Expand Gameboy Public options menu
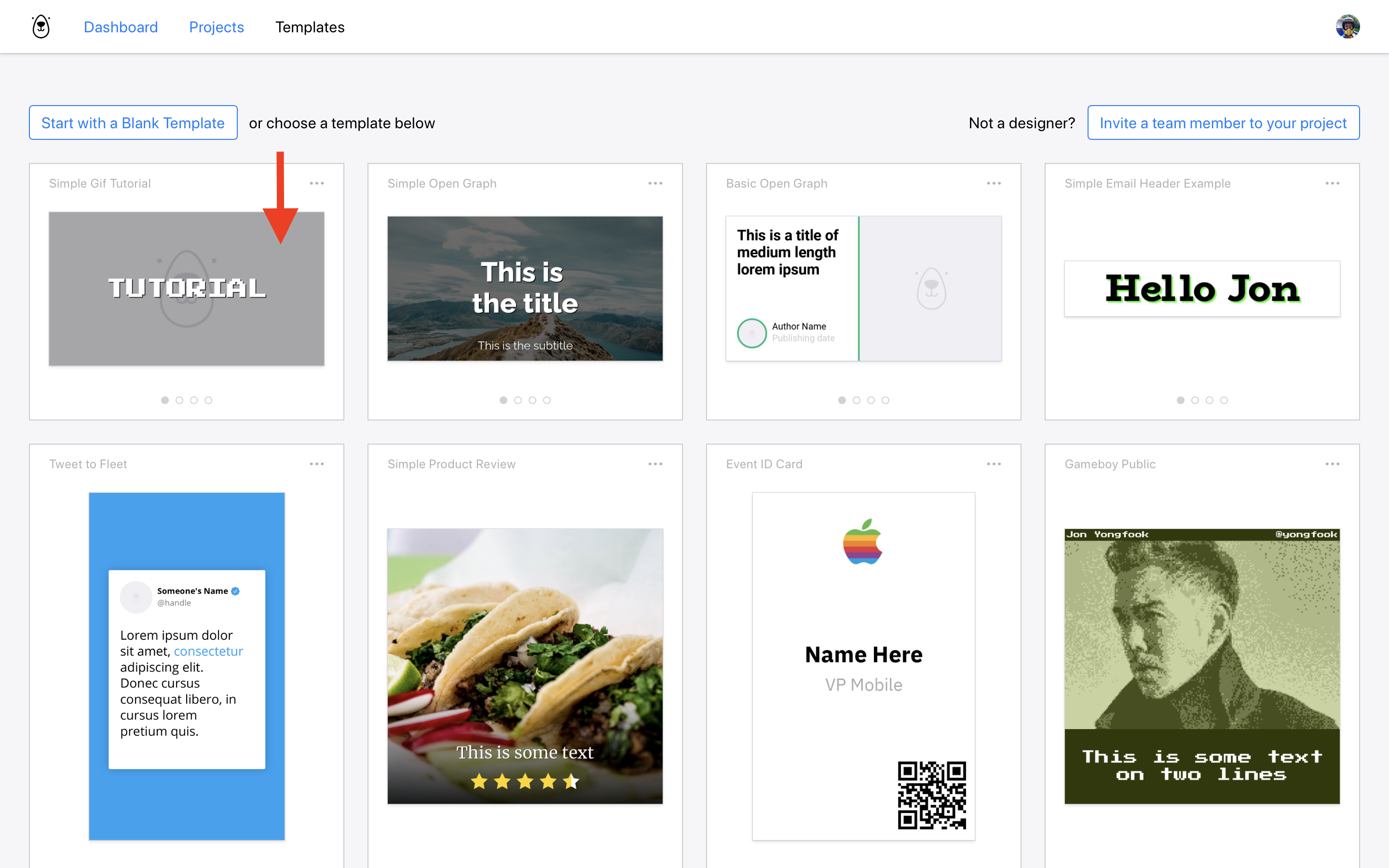This screenshot has width=1389, height=868. (x=1333, y=464)
